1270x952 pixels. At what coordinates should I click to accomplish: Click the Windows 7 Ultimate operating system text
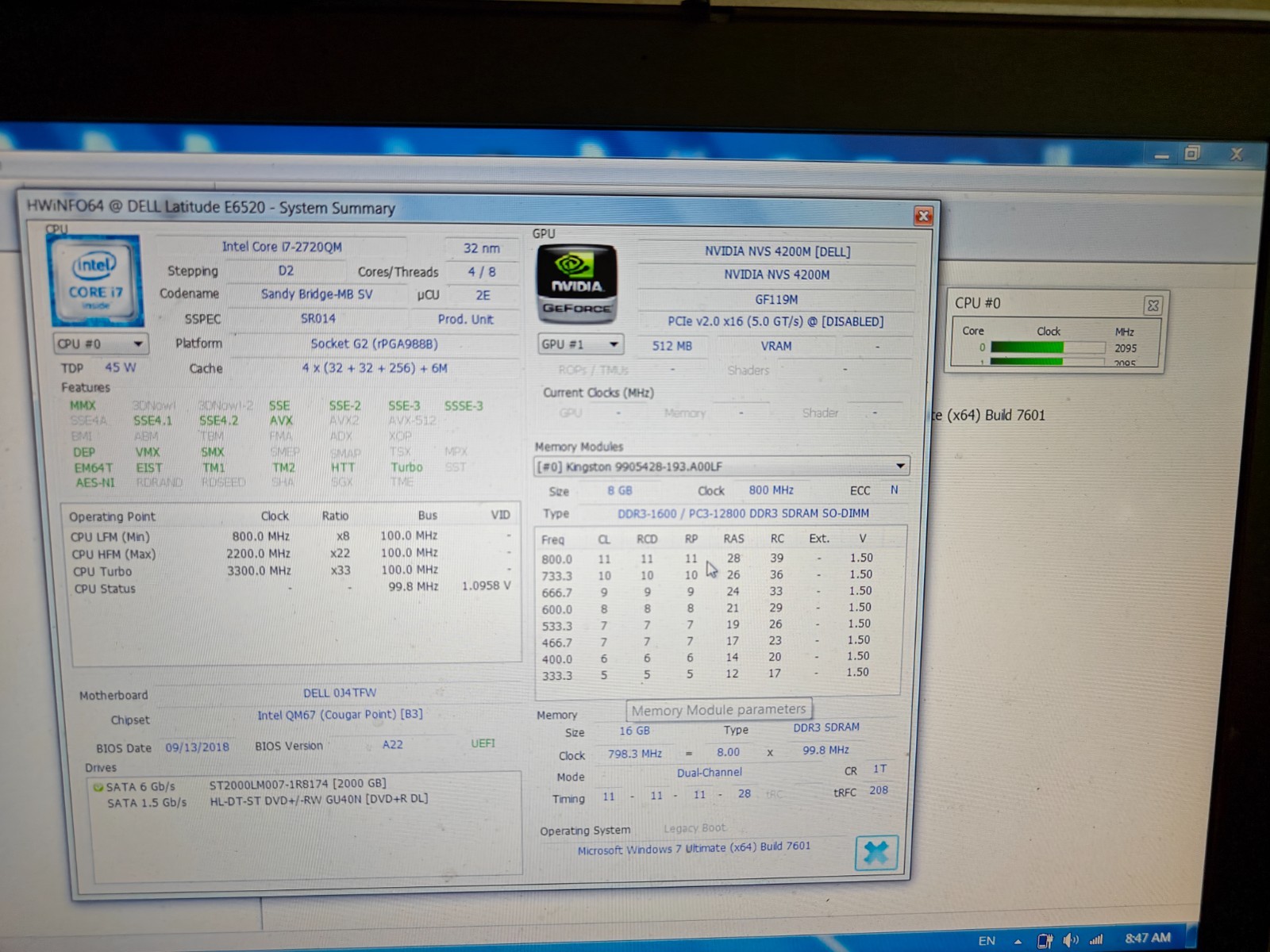pos(694,847)
